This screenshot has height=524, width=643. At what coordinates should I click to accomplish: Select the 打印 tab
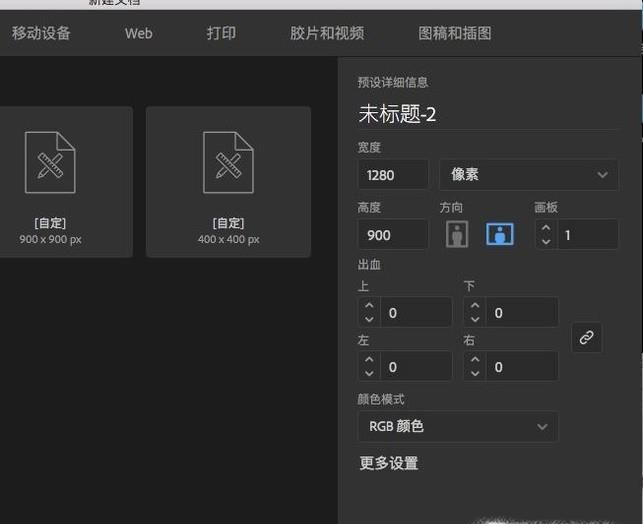[221, 33]
